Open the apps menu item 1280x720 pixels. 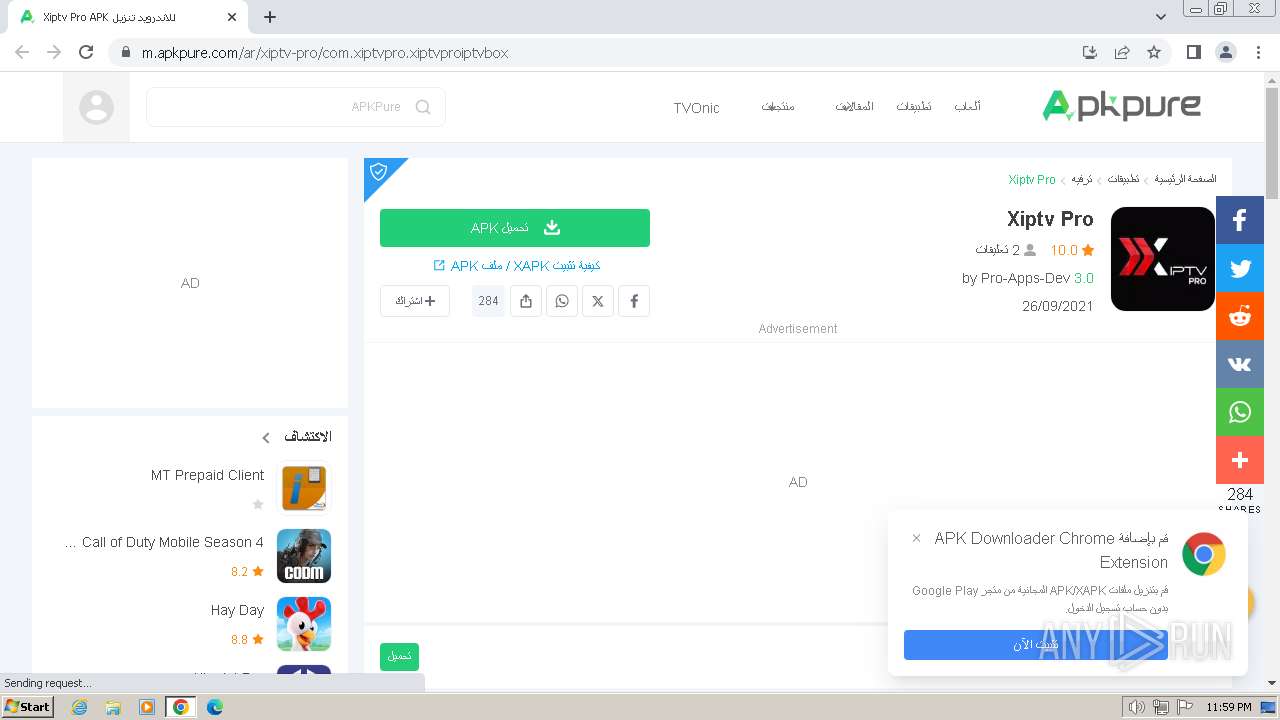click(x=914, y=107)
